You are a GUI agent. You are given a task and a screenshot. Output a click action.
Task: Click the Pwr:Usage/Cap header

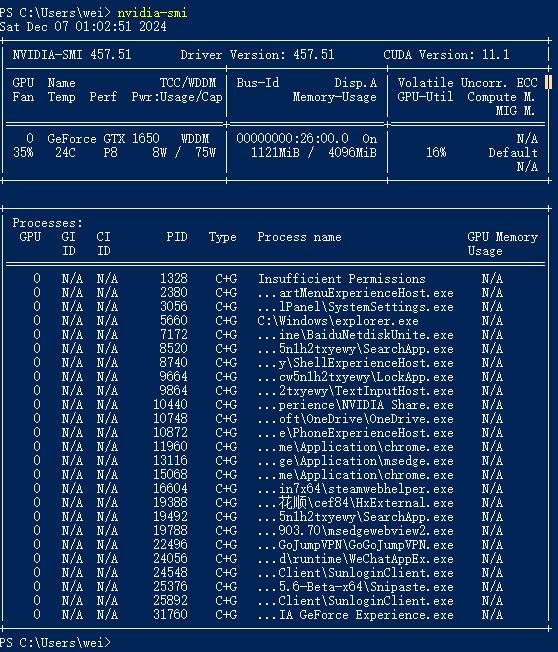[177, 97]
